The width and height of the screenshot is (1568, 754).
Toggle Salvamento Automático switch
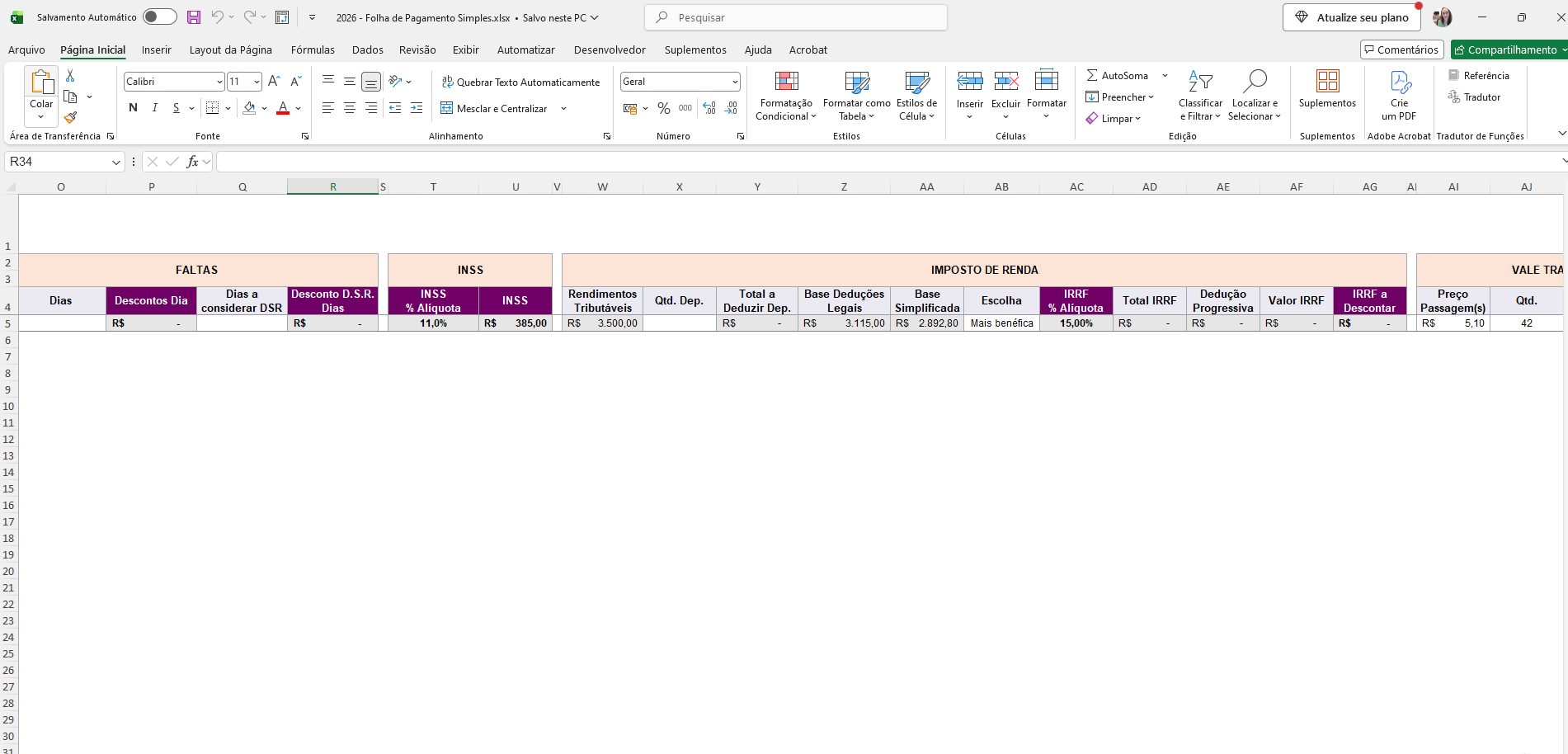(x=159, y=16)
